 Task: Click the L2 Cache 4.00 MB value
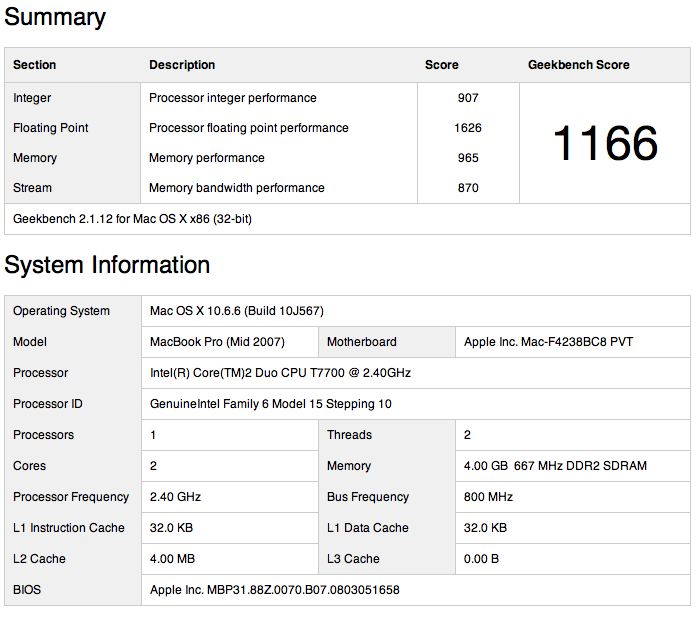(x=172, y=559)
